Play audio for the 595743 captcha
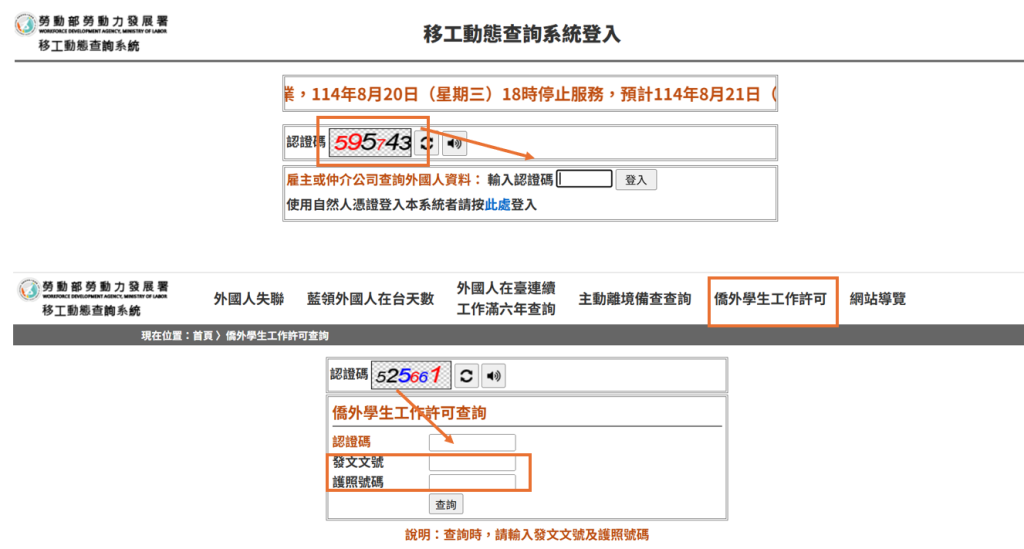Viewport: 1024px width, 549px height. (x=455, y=143)
